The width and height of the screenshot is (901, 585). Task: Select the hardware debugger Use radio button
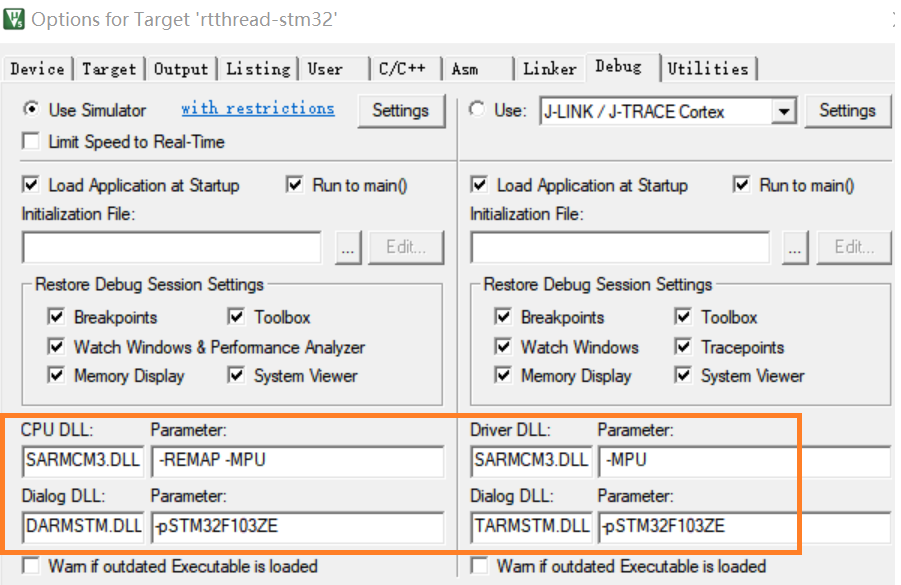tap(477, 110)
